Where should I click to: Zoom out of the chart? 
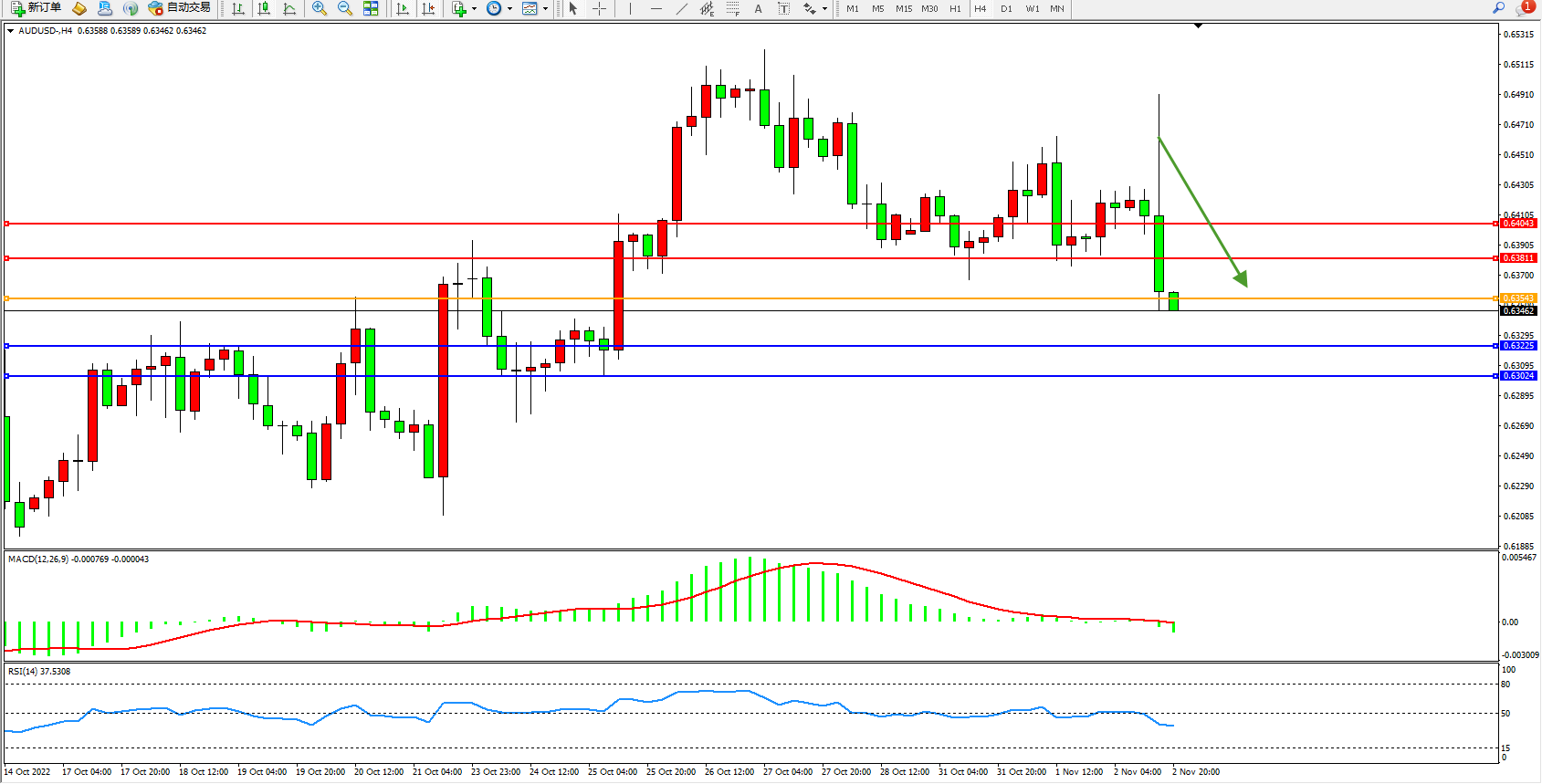tap(345, 8)
